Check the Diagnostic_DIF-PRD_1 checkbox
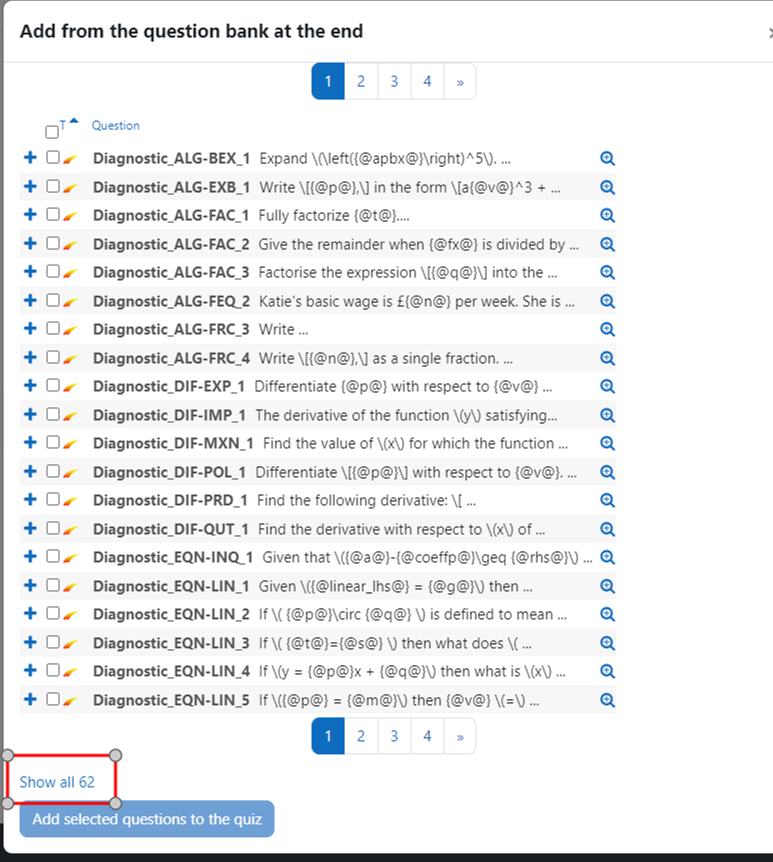Image resolution: width=773 pixels, height=862 pixels. [x=53, y=499]
